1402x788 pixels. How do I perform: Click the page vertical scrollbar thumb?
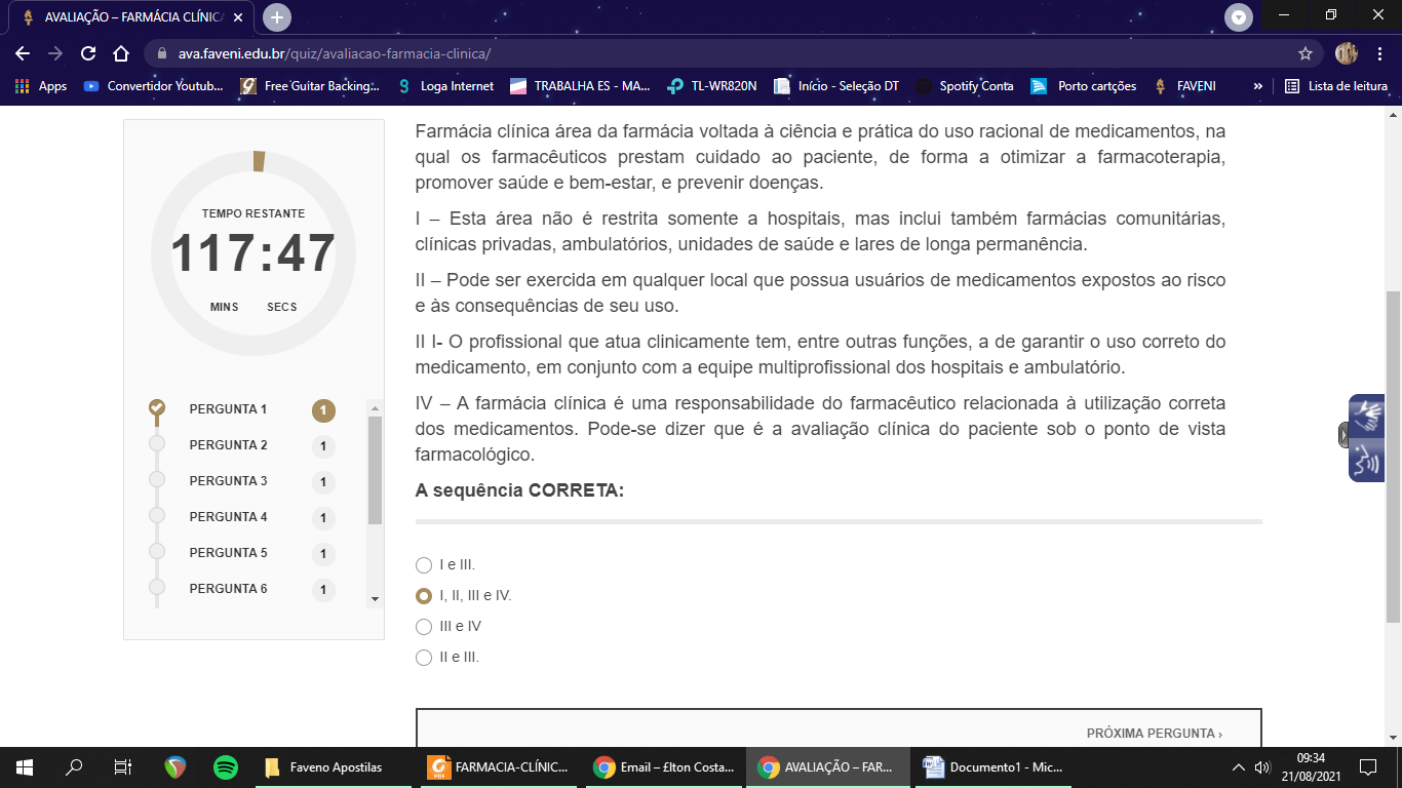1393,455
